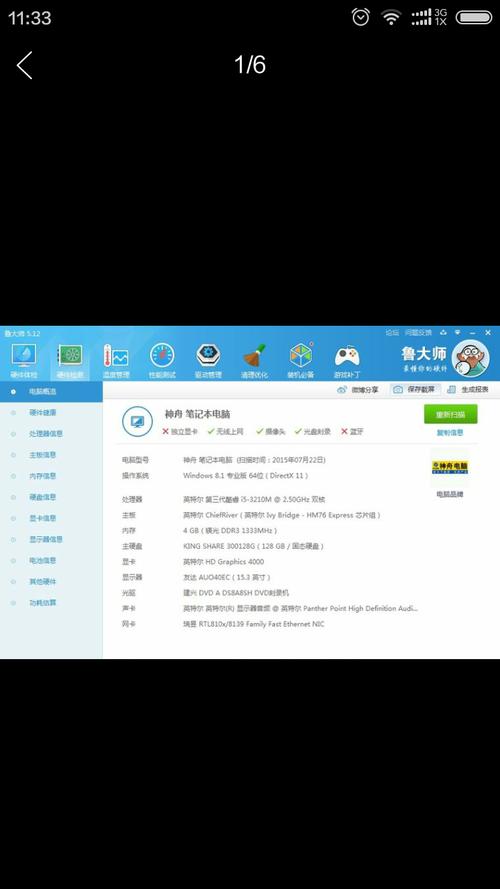Open 性能测试 performance test gauge icon
Screen dimensions: 500x889
[x=162, y=361]
